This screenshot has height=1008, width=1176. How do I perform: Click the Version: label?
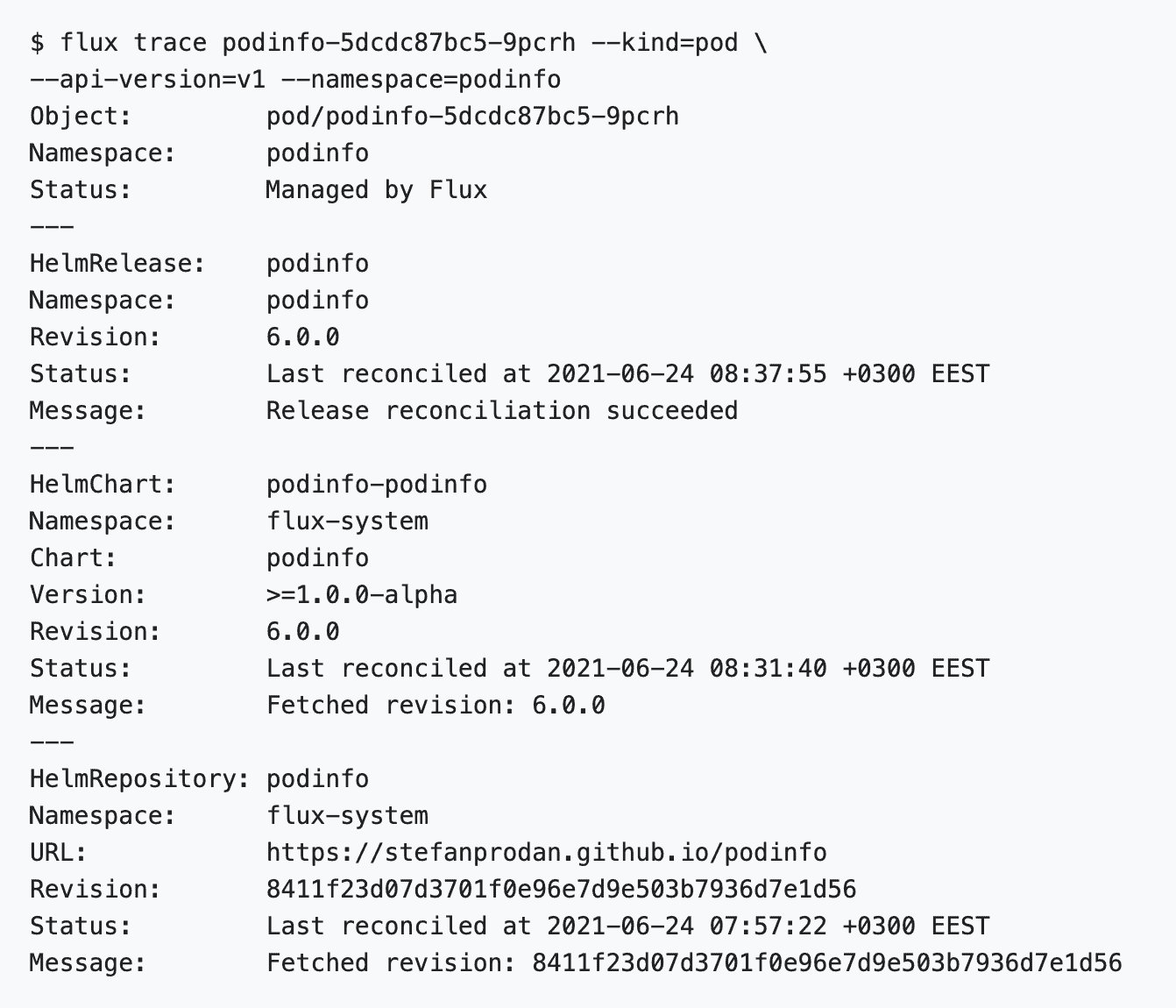88,595
